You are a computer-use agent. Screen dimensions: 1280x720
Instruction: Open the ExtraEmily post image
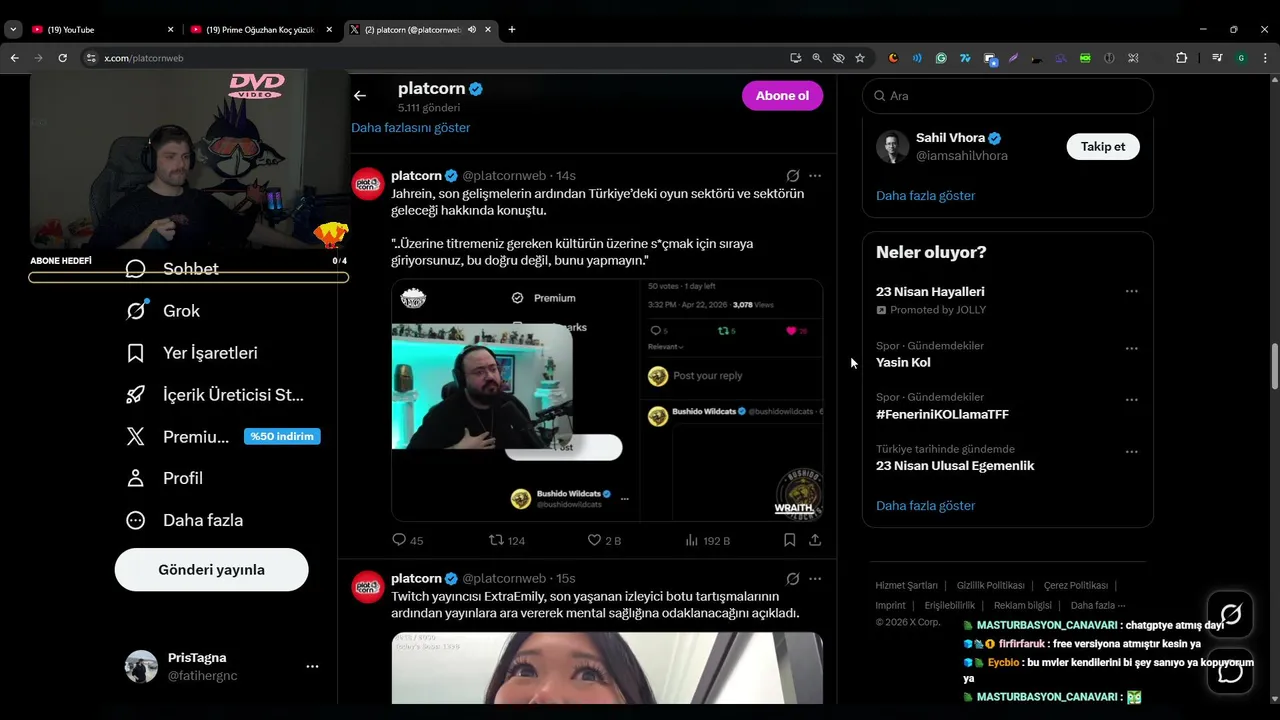[607, 668]
